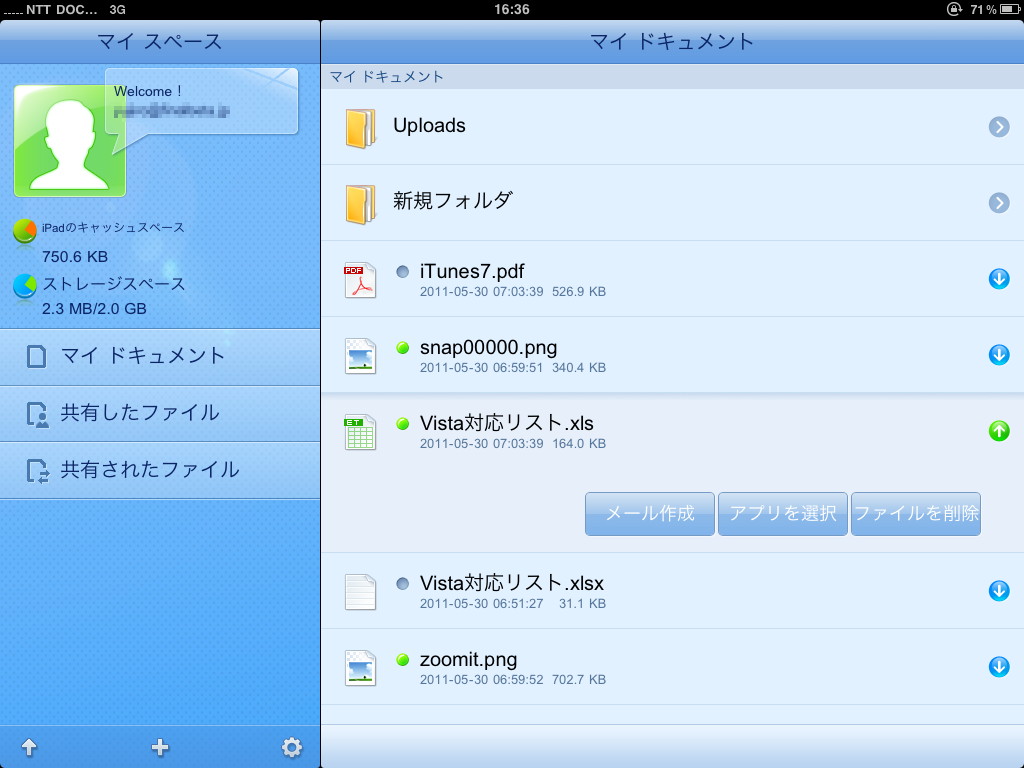Tap ファイルを削除 to delete the file
Viewport: 1024px width, 768px height.
click(915, 513)
